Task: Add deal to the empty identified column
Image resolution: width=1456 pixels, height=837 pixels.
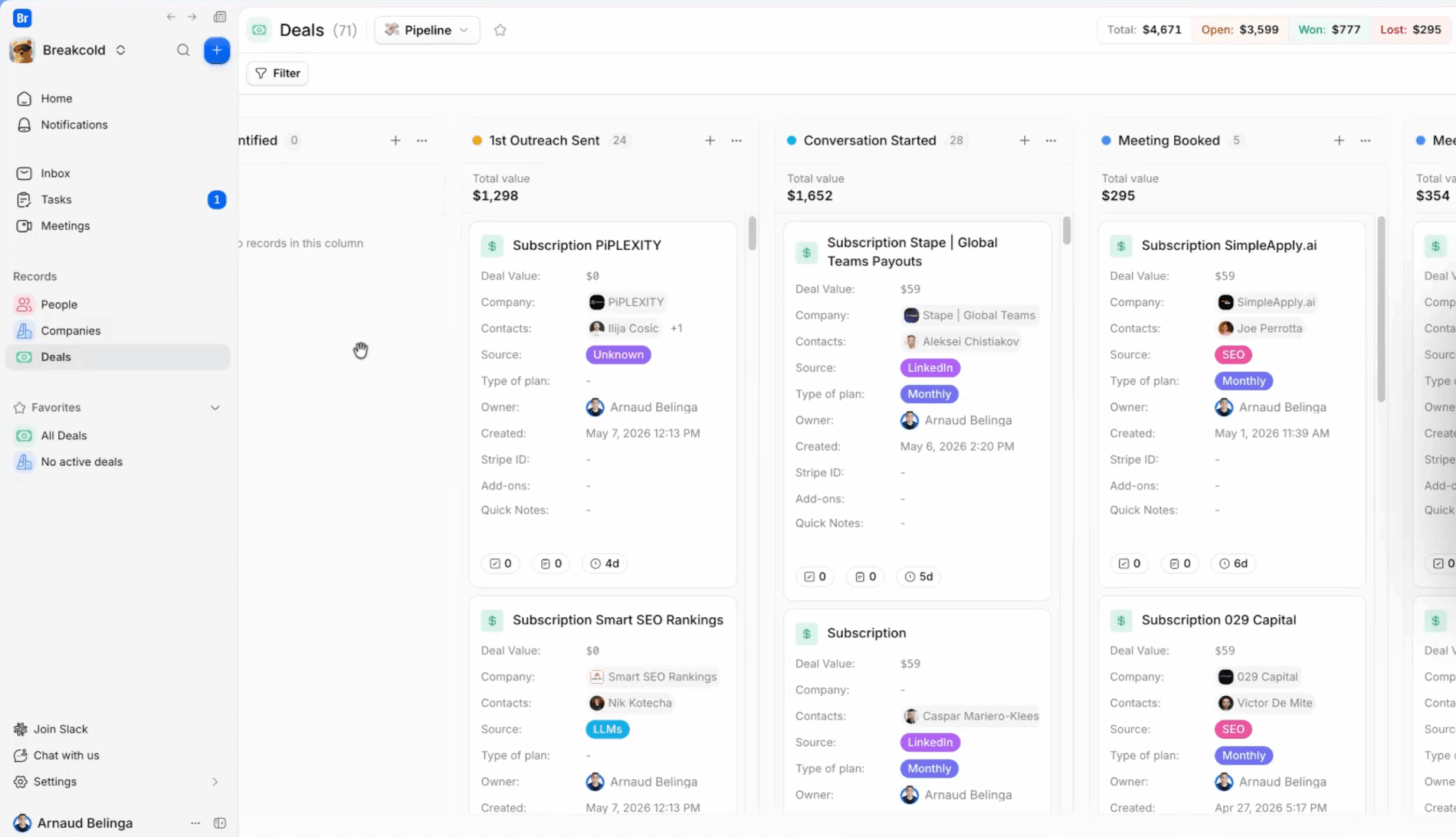Action: click(x=395, y=140)
